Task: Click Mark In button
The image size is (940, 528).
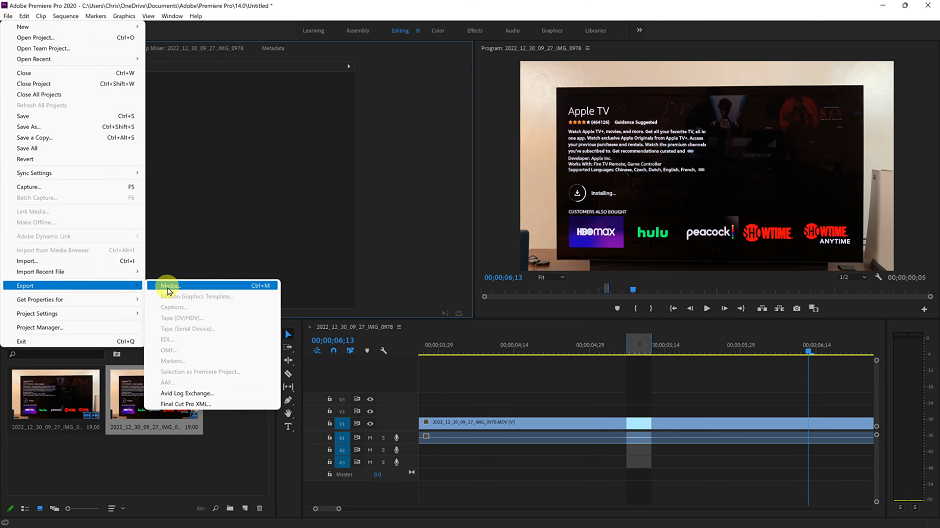Action: coord(635,308)
